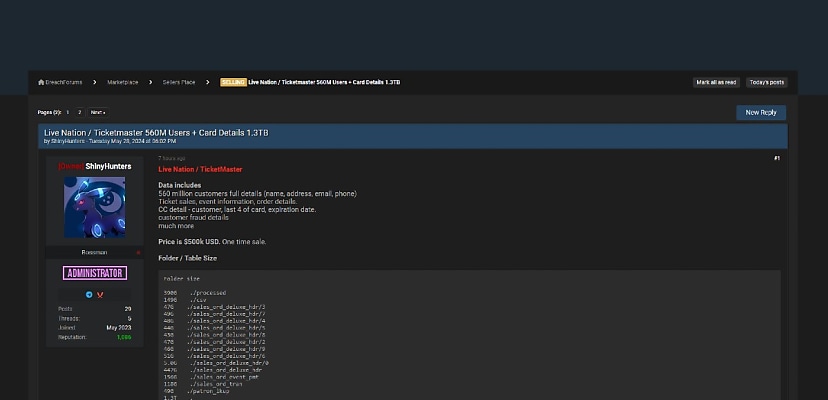
Task: Click the 'much more' line in post
Action: [176, 226]
